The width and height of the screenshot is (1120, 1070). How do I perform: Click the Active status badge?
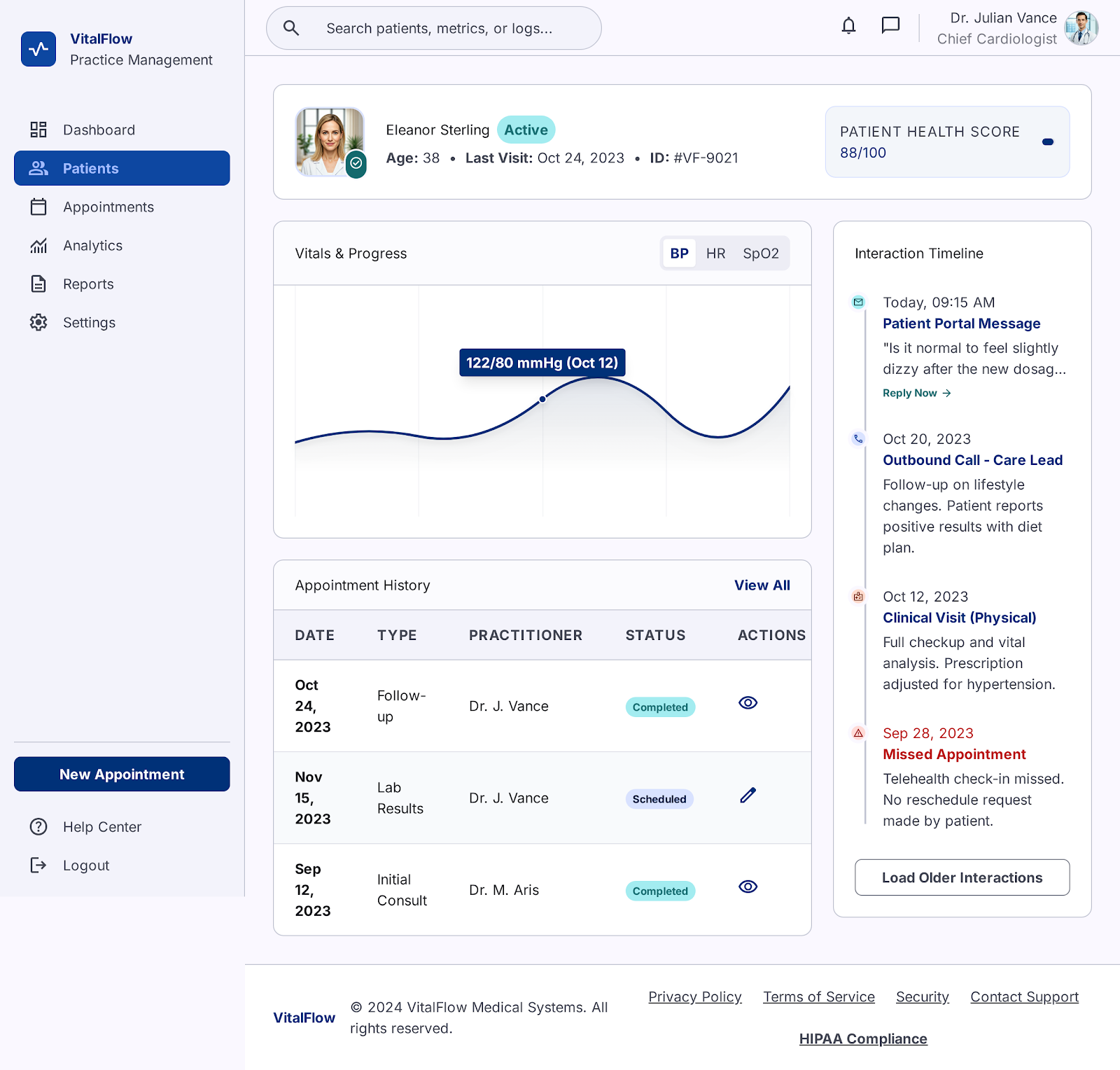pyautogui.click(x=526, y=130)
